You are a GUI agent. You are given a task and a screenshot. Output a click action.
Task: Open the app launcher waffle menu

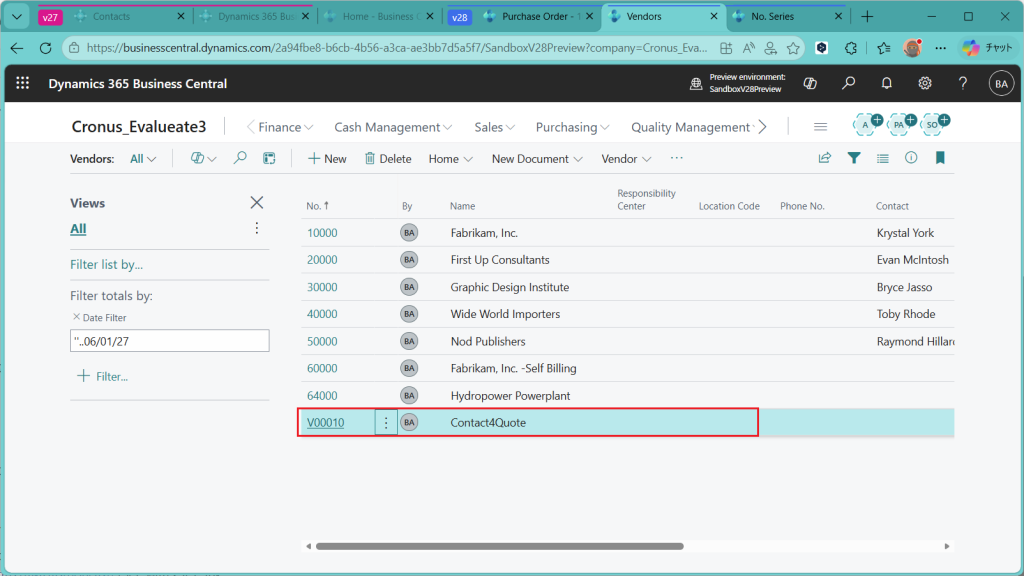(x=22, y=84)
